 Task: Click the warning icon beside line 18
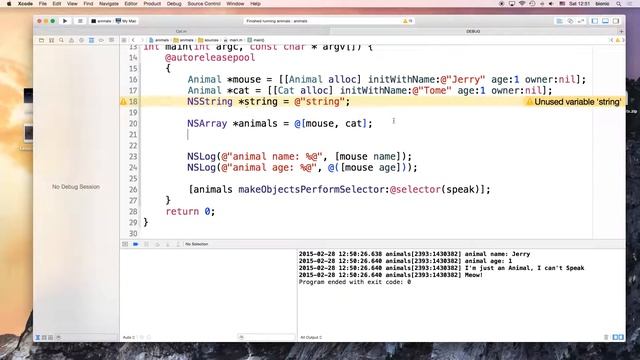(x=123, y=102)
